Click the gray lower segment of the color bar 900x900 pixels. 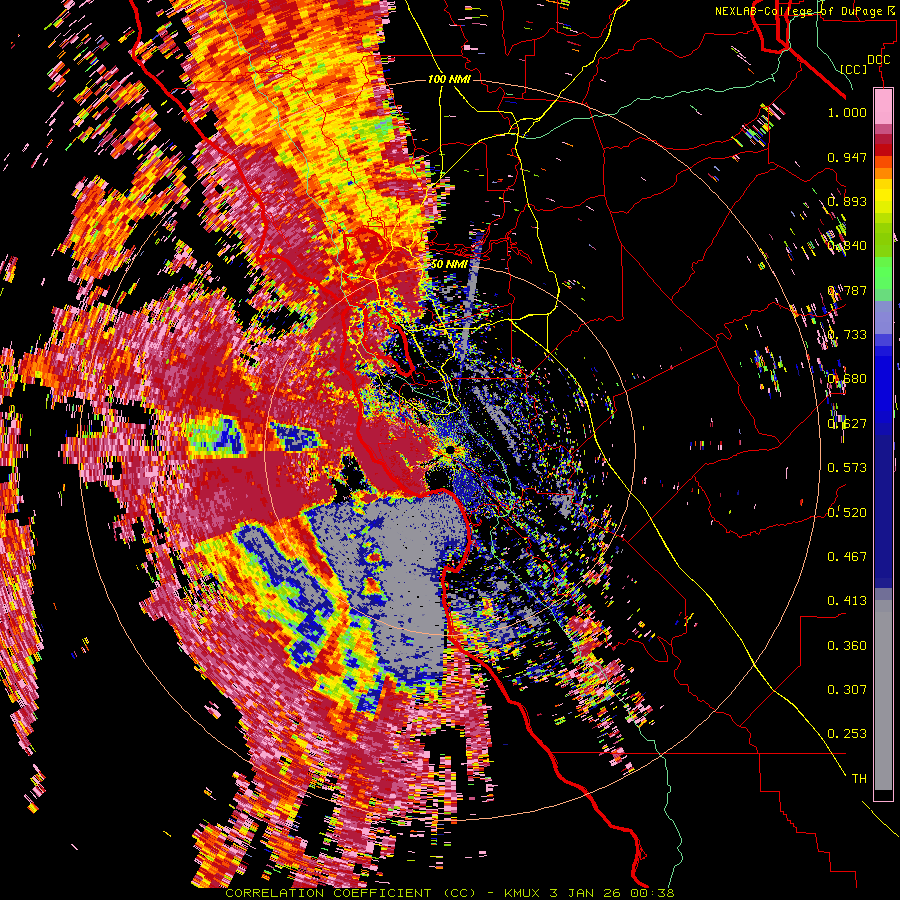[883, 695]
